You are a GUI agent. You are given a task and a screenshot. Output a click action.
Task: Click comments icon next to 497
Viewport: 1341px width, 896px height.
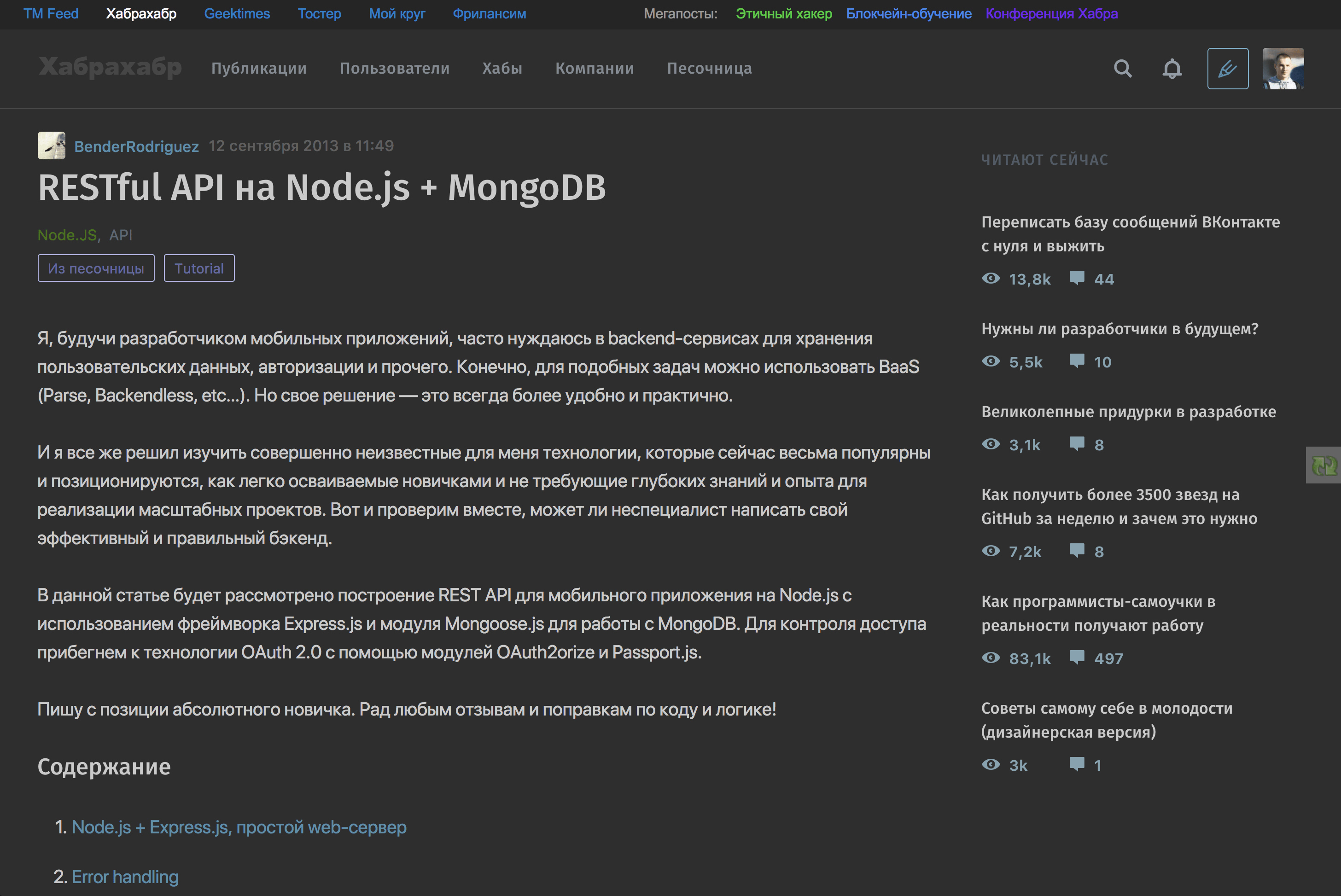(1077, 657)
